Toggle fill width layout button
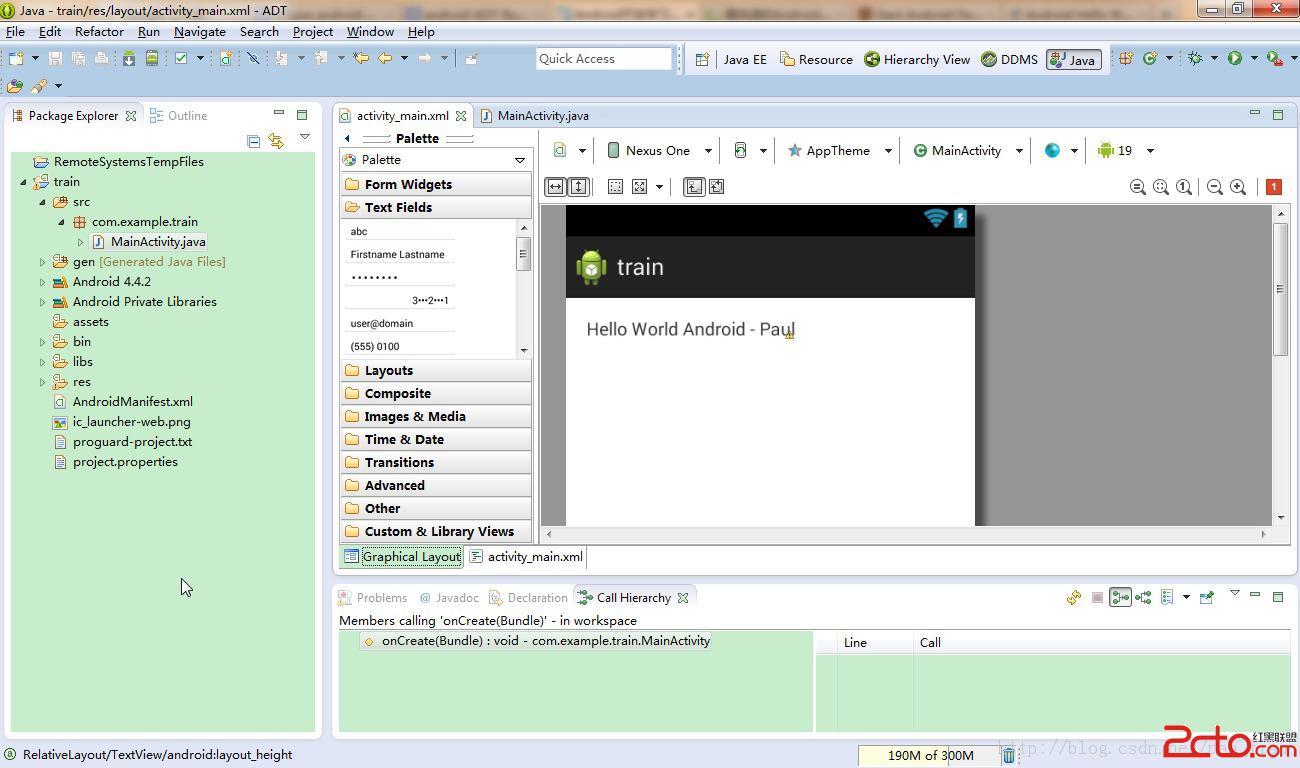1300x768 pixels. 555,187
